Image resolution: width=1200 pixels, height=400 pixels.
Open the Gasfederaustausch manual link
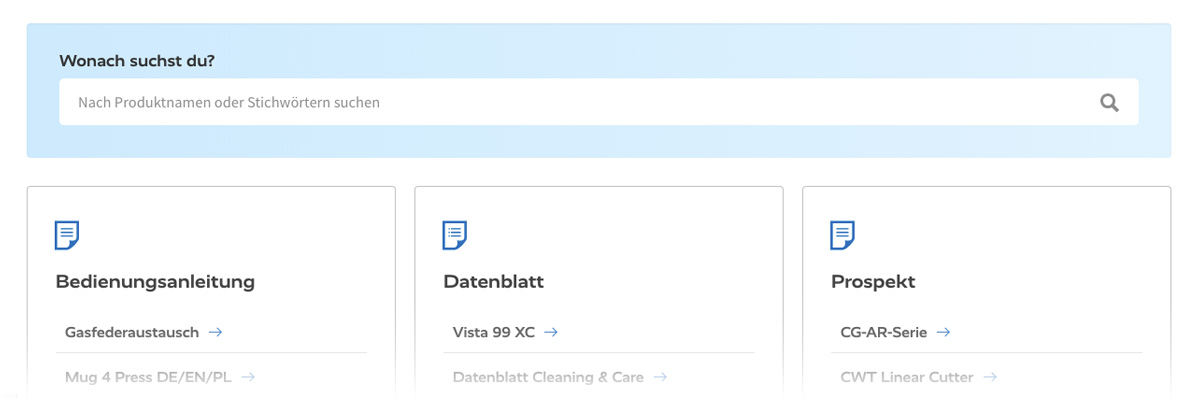[x=132, y=332]
